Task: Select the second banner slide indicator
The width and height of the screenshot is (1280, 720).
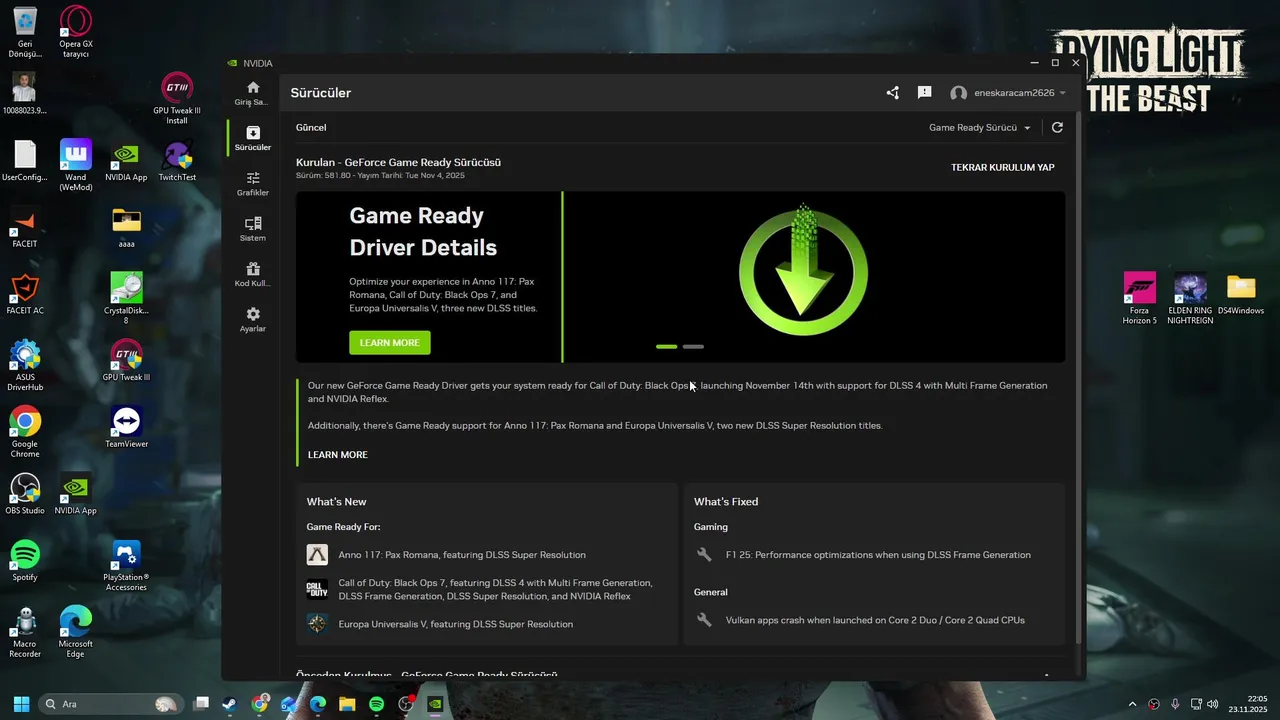Action: (x=693, y=347)
